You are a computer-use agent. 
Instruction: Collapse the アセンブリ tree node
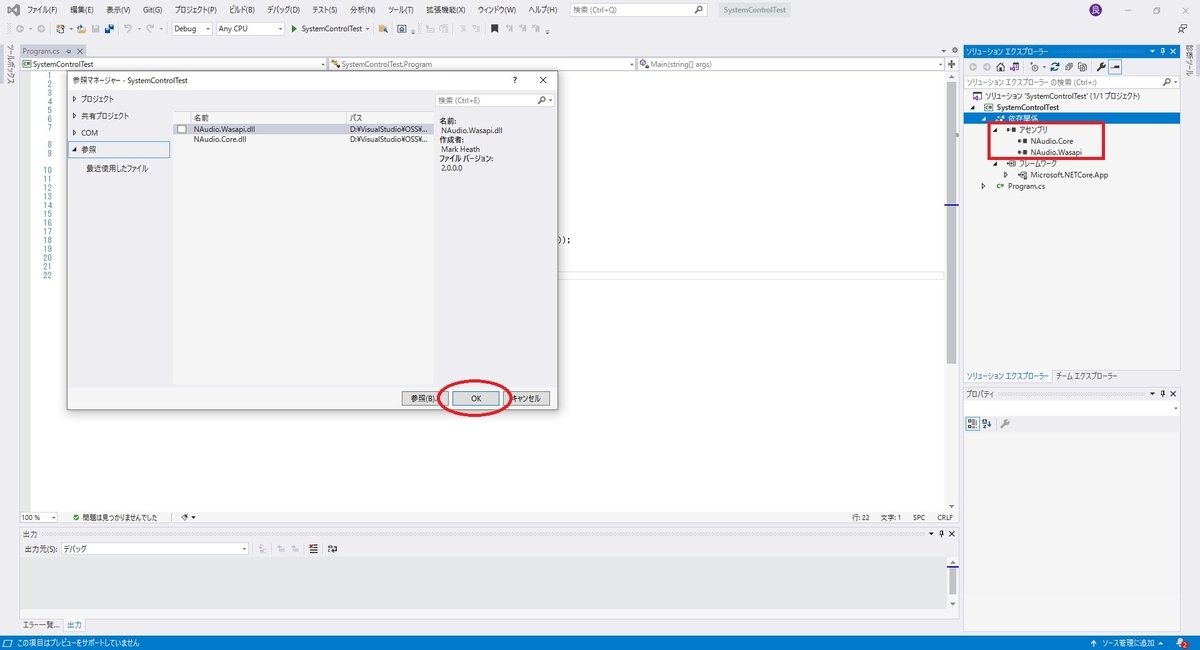997,130
